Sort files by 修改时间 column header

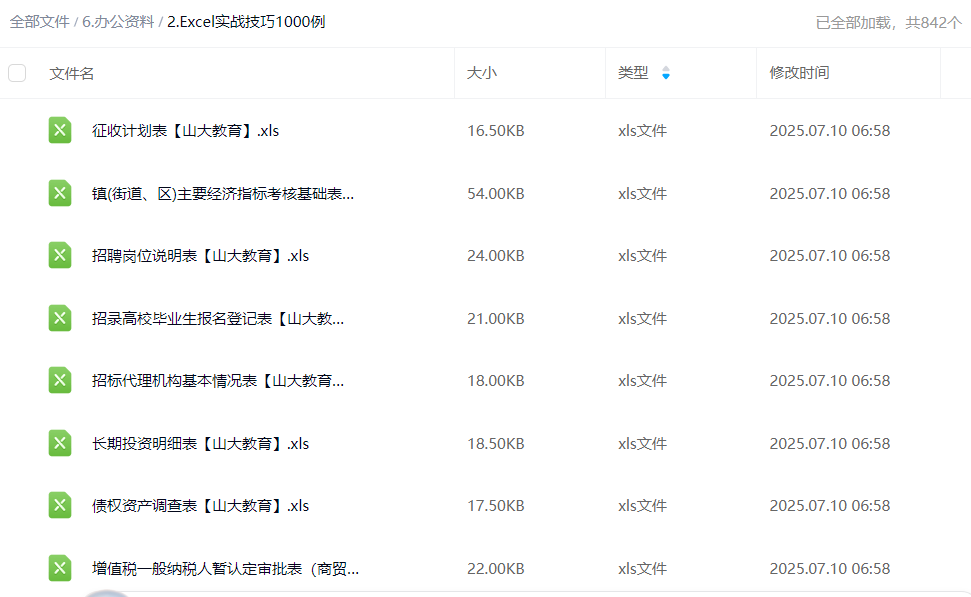point(799,73)
